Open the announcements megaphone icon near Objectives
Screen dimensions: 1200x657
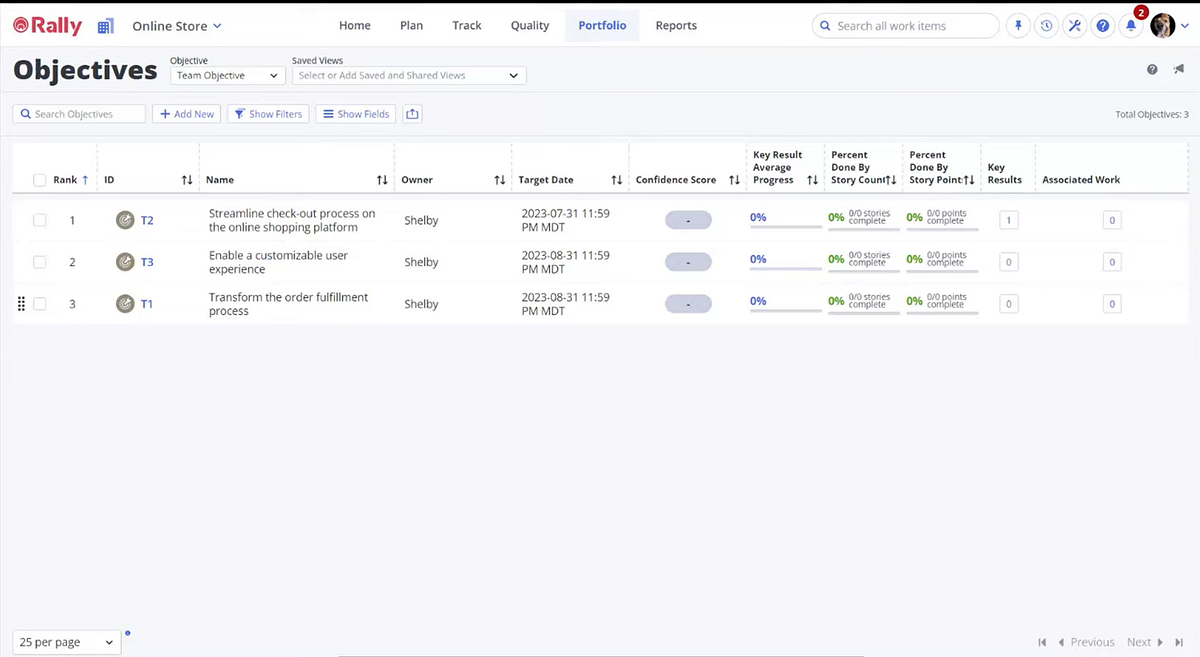(x=1178, y=69)
